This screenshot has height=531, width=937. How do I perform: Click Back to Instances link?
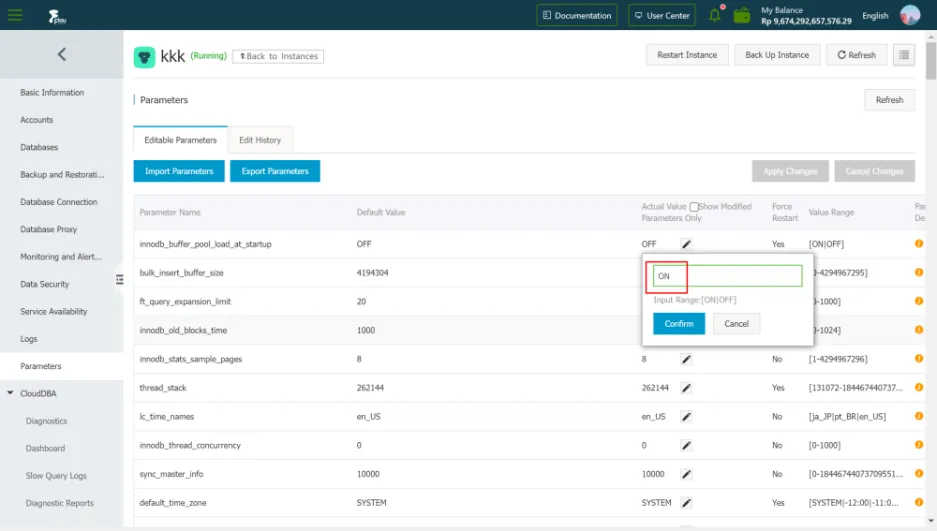278,56
